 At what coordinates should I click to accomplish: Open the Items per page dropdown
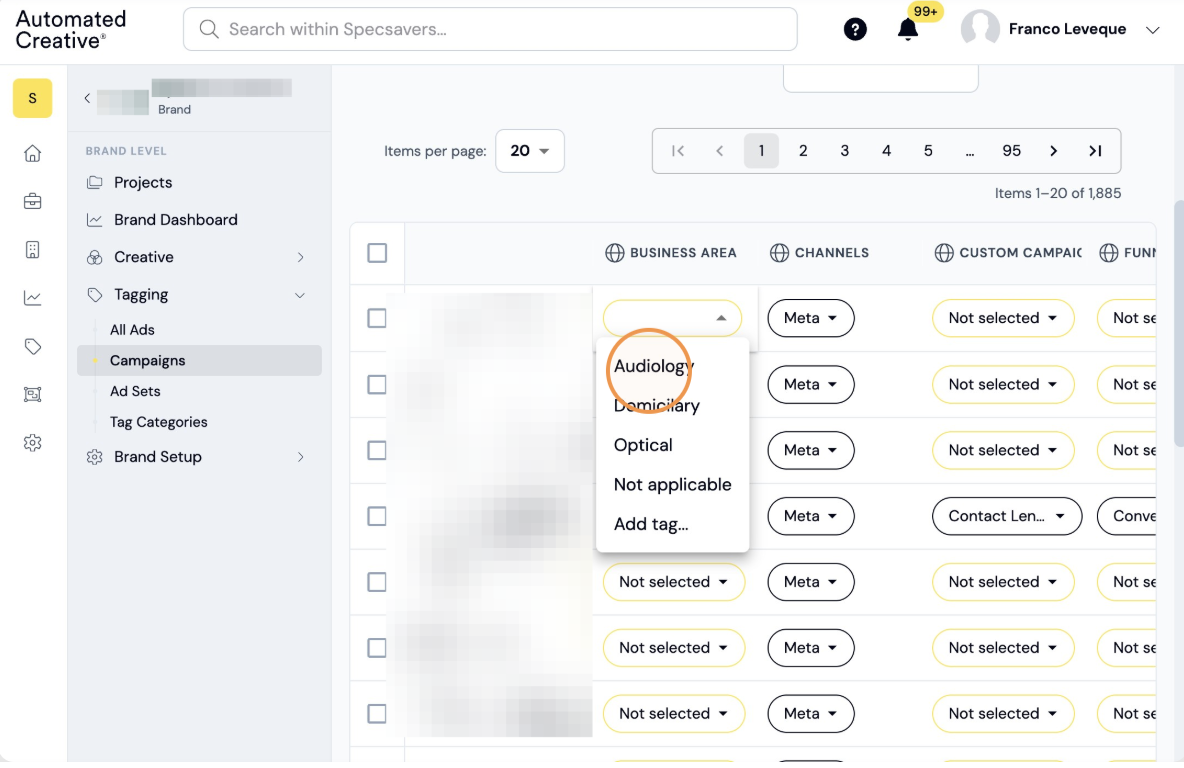coord(529,151)
